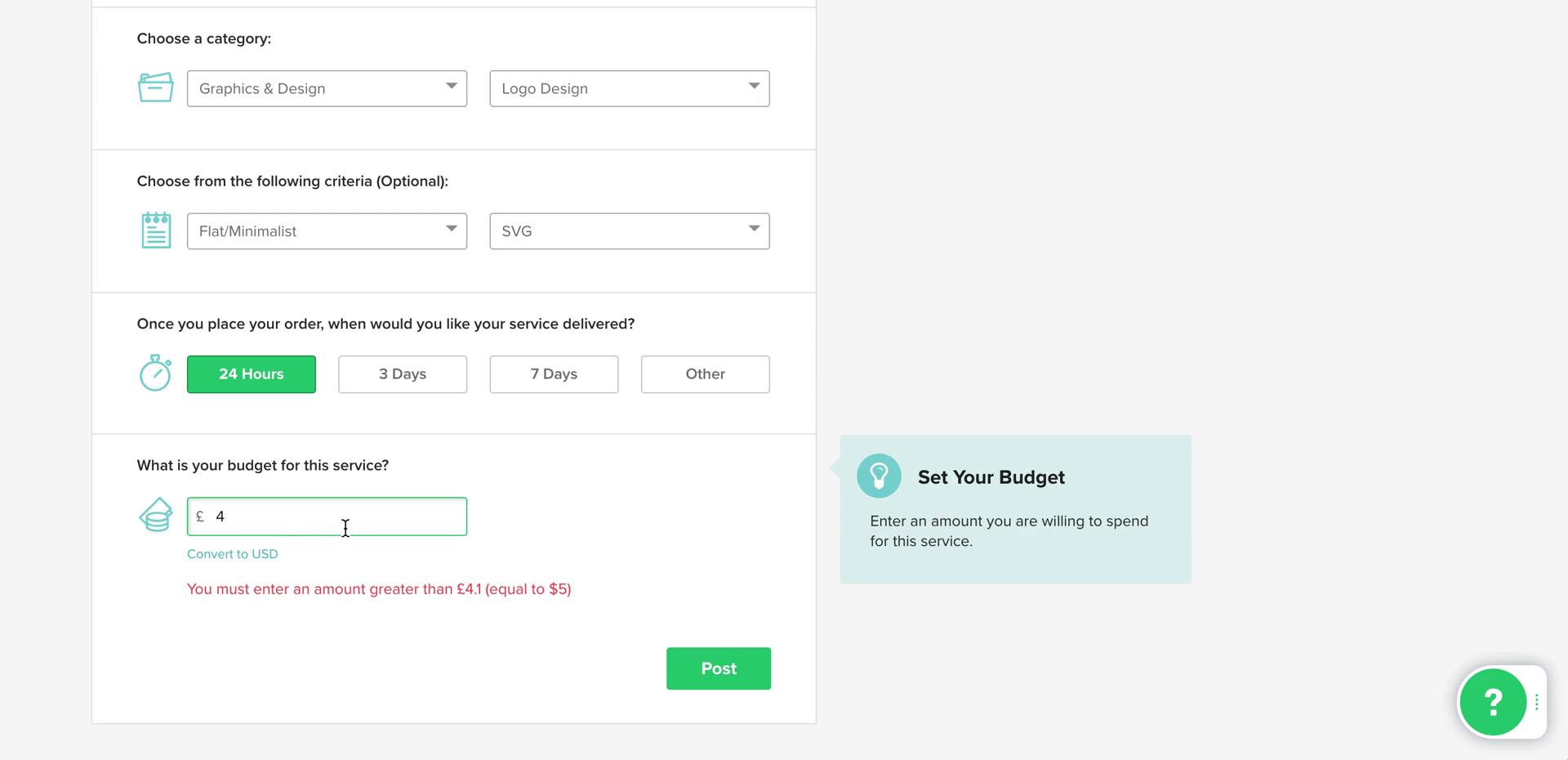Viewport: 1568px width, 760px height.
Task: Click the Convert to USD link
Action: tap(233, 554)
